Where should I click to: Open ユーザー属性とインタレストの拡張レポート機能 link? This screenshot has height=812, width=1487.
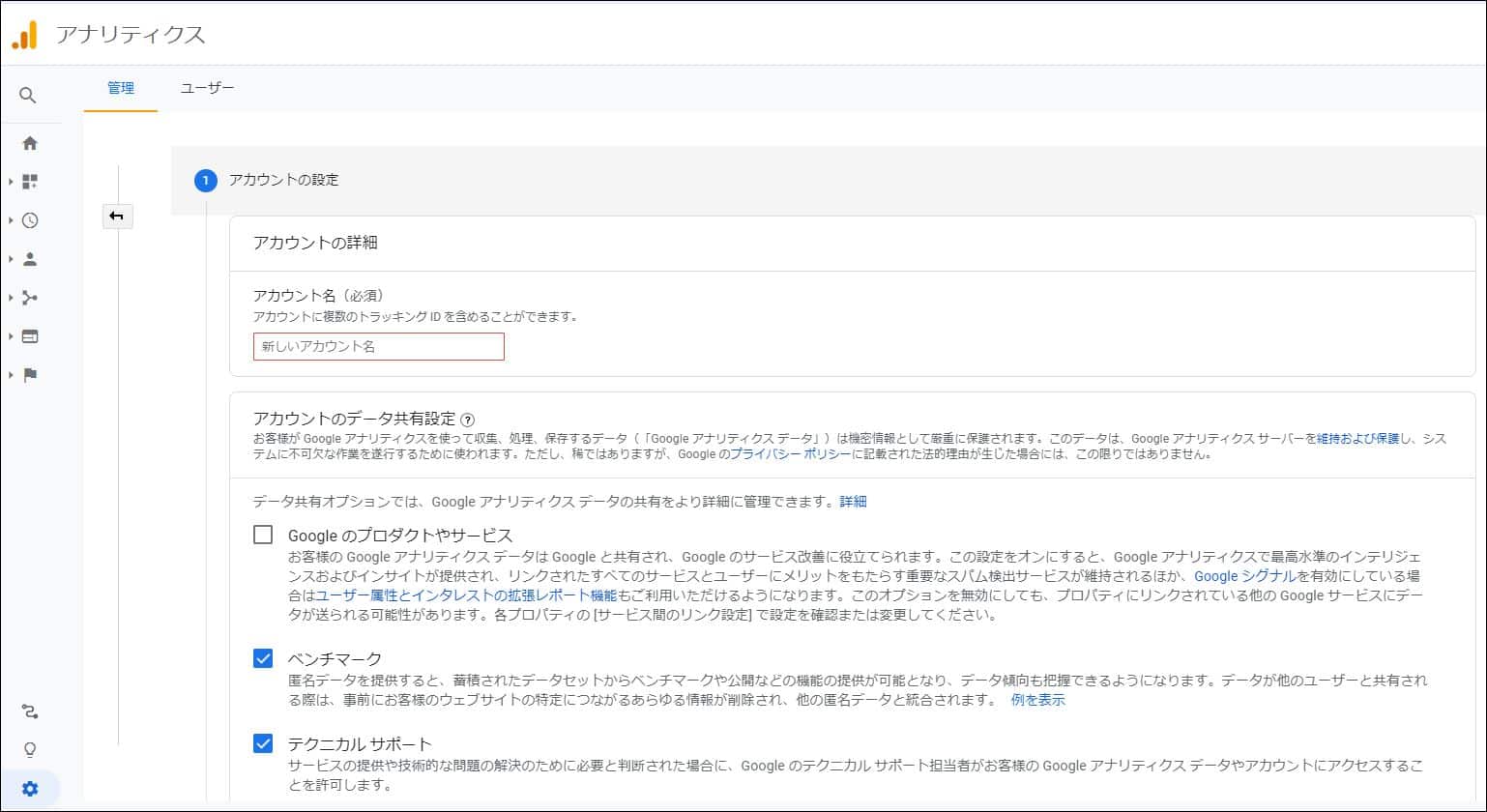point(466,595)
